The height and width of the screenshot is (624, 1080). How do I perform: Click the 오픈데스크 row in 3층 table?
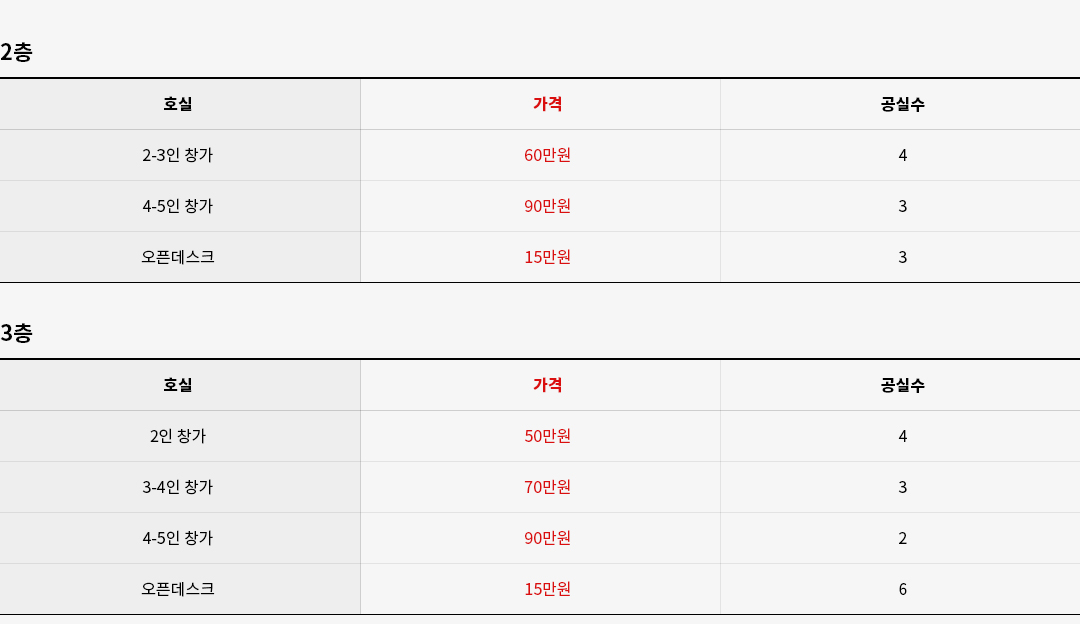pyautogui.click(x=540, y=589)
